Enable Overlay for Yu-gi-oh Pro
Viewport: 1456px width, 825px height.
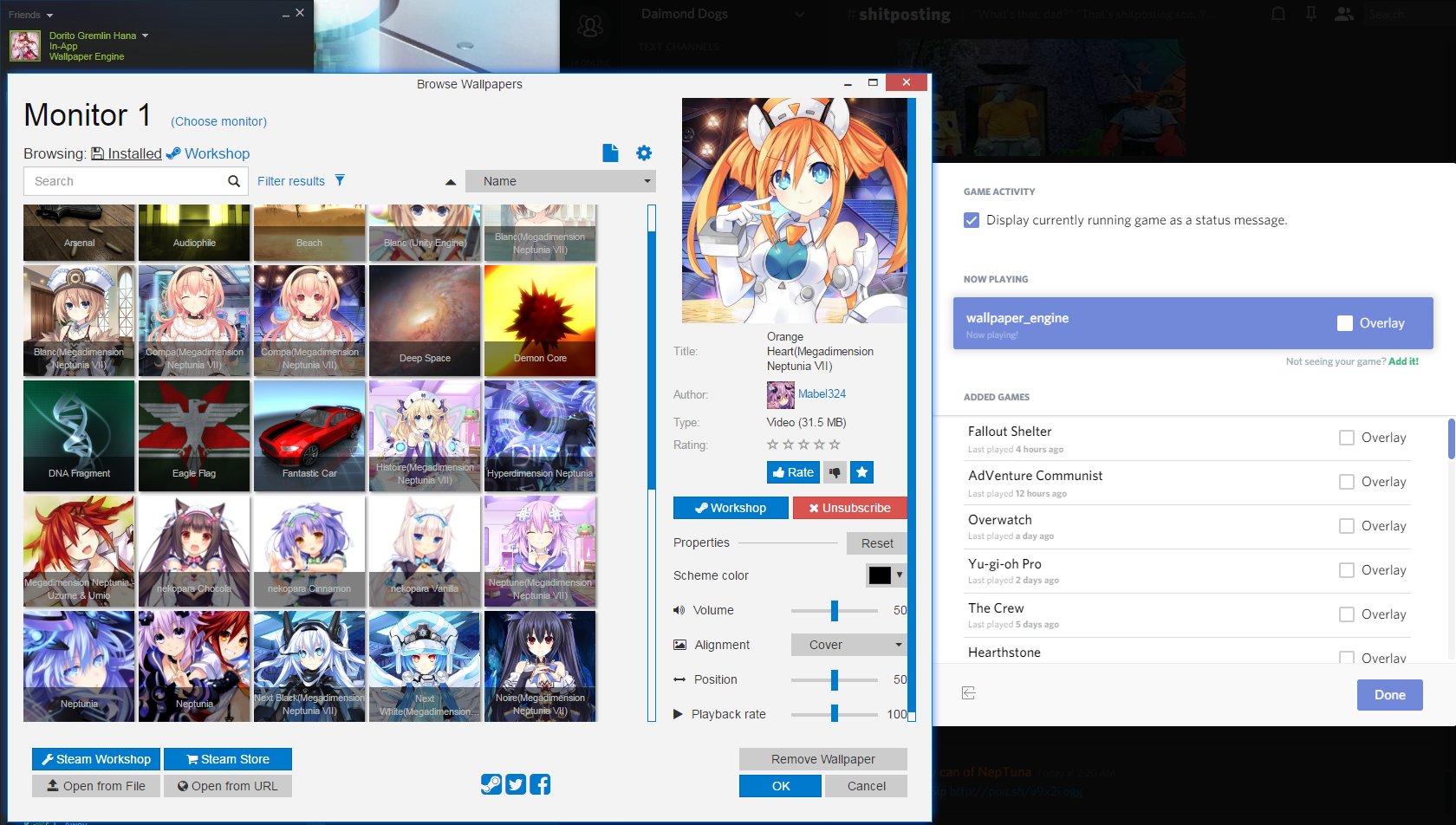click(1347, 570)
